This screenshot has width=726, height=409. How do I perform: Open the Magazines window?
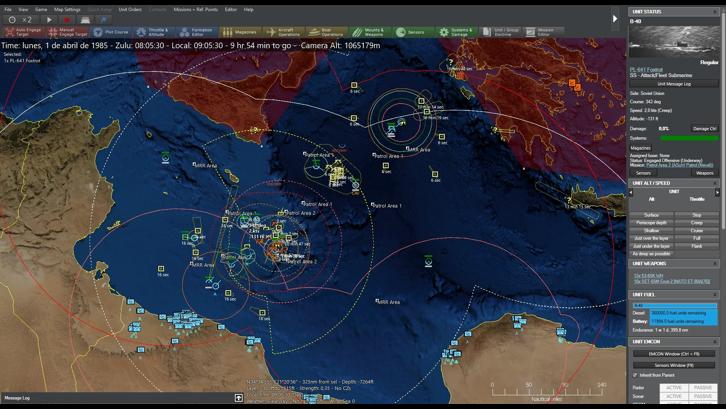(x=240, y=32)
